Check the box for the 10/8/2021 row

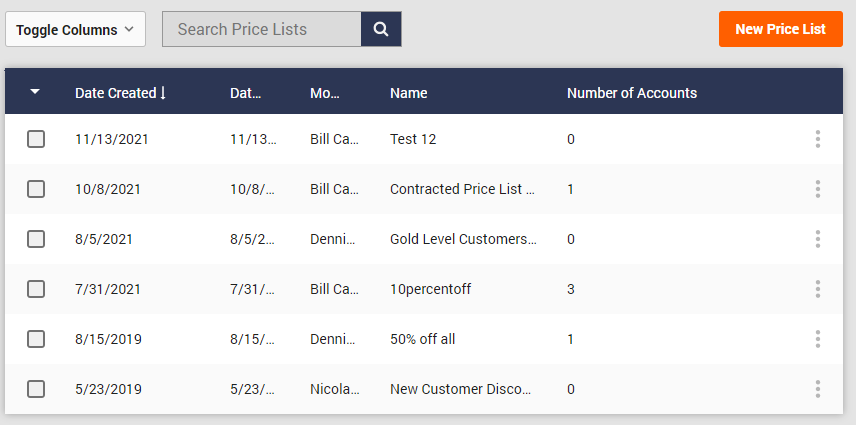(x=36, y=189)
